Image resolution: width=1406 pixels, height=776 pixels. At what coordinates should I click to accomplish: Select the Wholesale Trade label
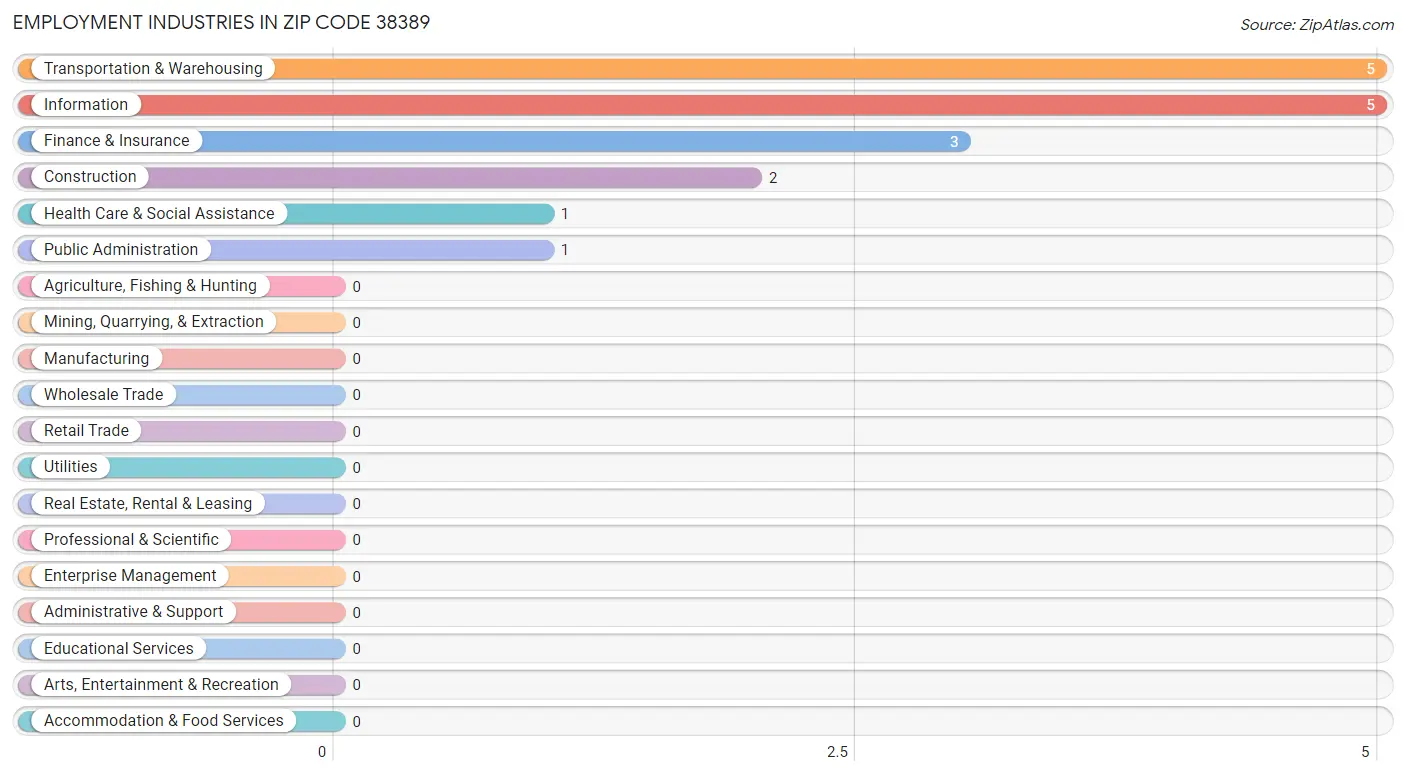pos(103,394)
